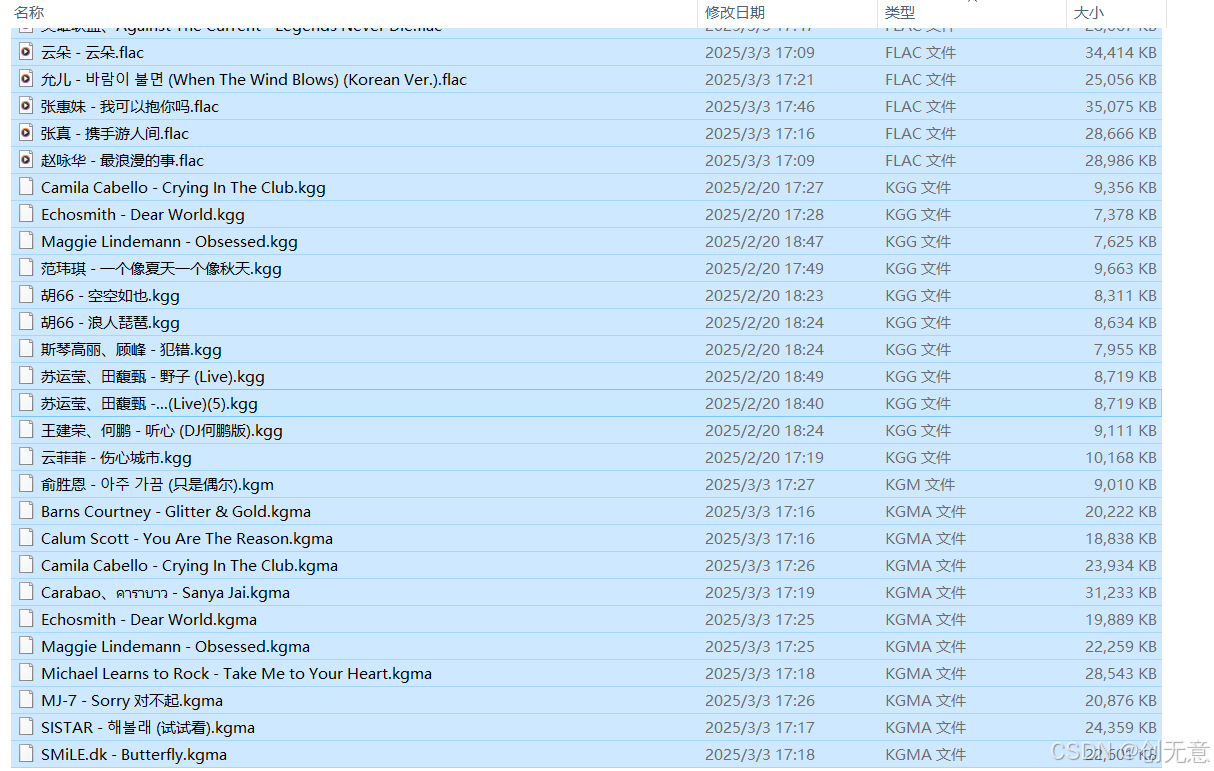This screenshot has height=771, width=1214.
Task: Select the icon for Calum Scott - You Are The Reason.kgma
Action: tap(26, 538)
